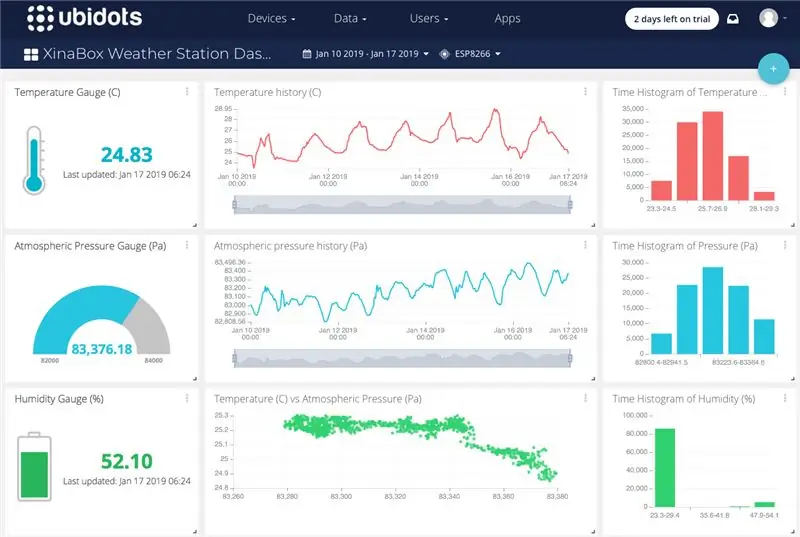This screenshot has height=537, width=800.
Task: Click the Time Histogram of Pressure (Pa) title
Action: pyautogui.click(x=685, y=246)
